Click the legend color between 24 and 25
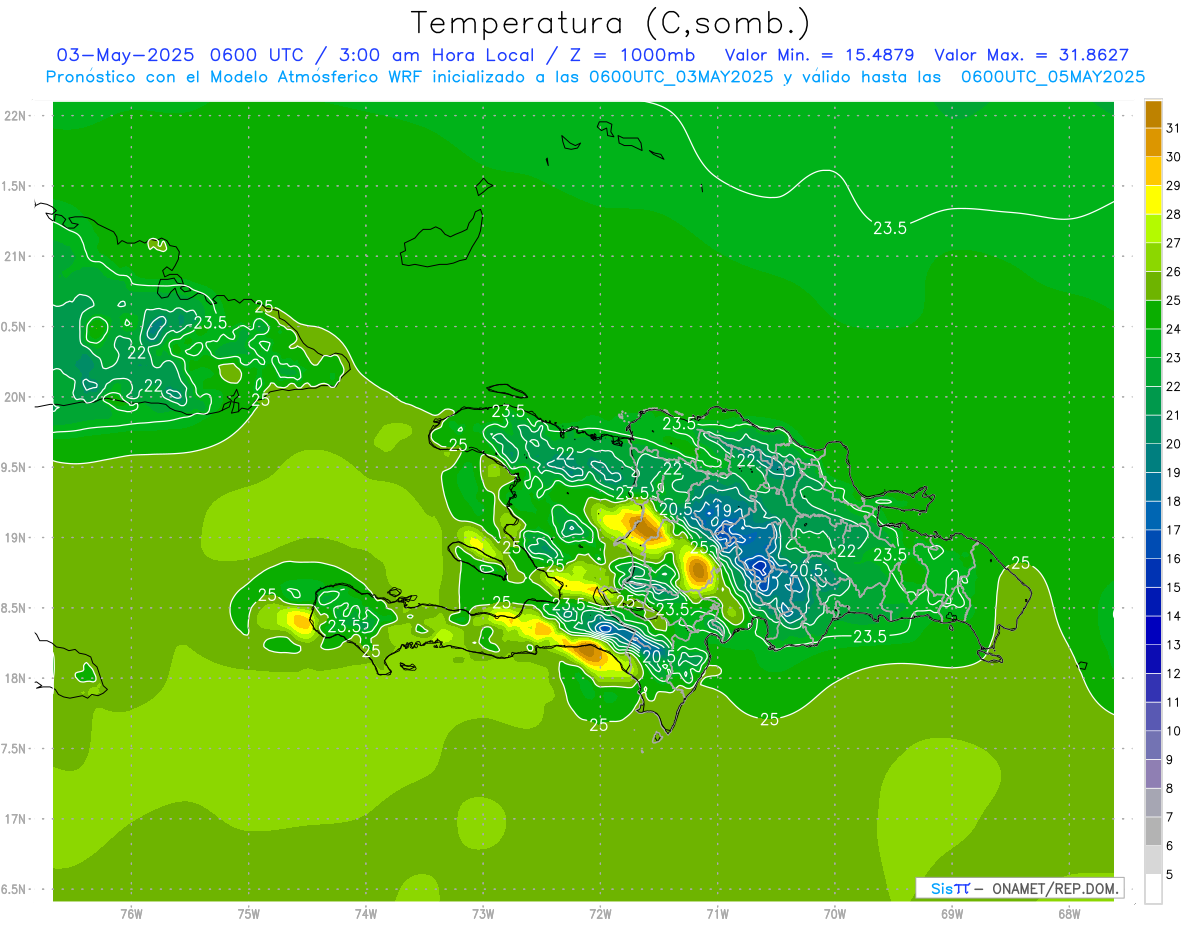This screenshot has height=927, width=1200. (x=1153, y=315)
